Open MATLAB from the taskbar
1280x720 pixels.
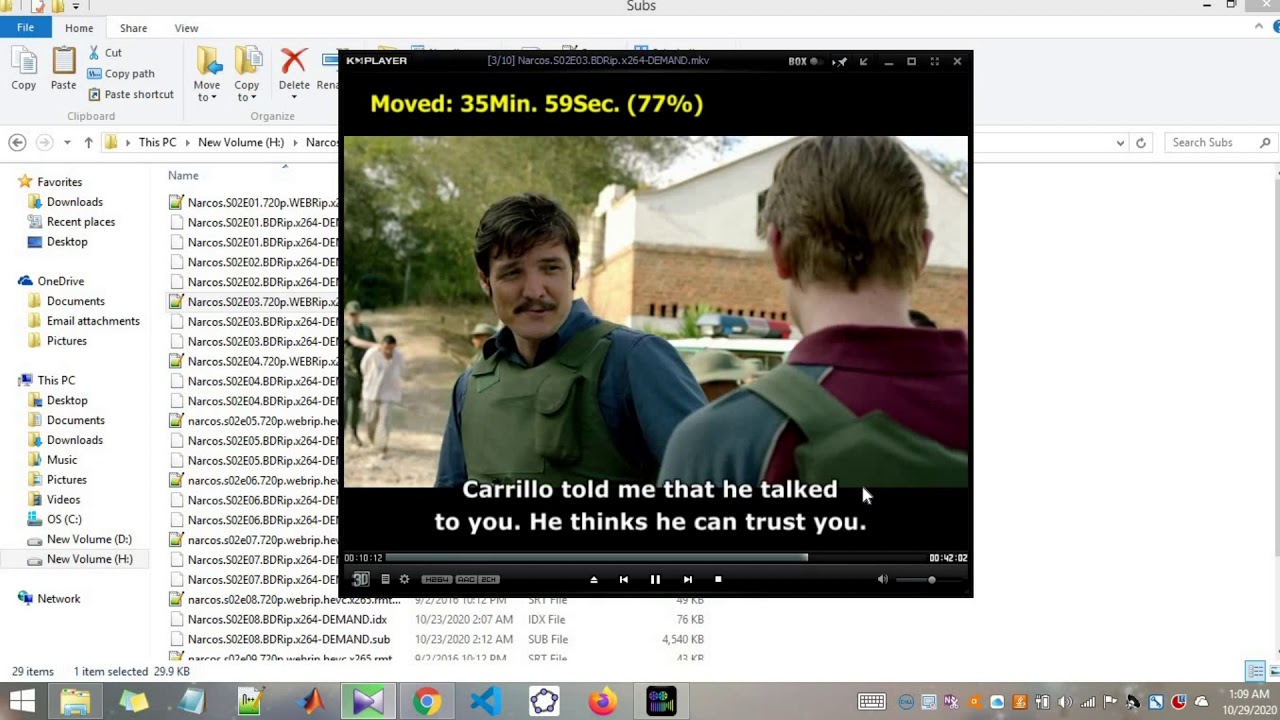pyautogui.click(x=311, y=702)
